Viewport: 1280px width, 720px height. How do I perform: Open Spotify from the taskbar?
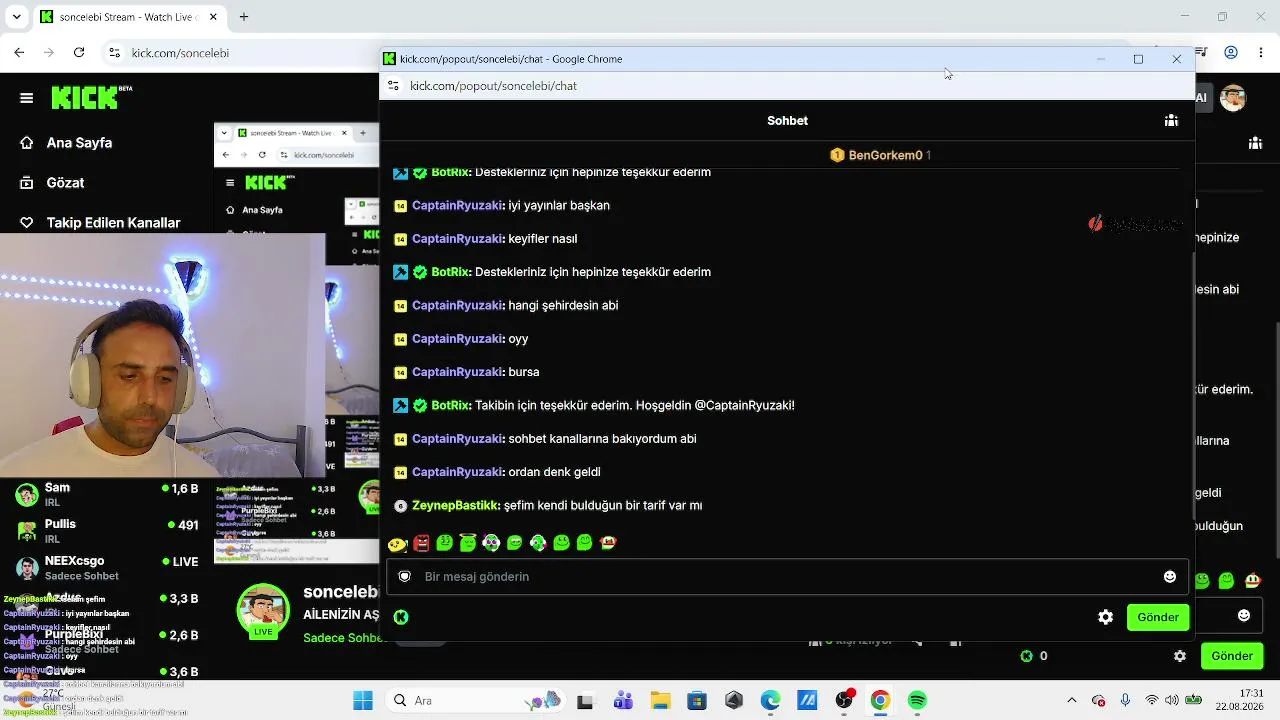coord(917,700)
